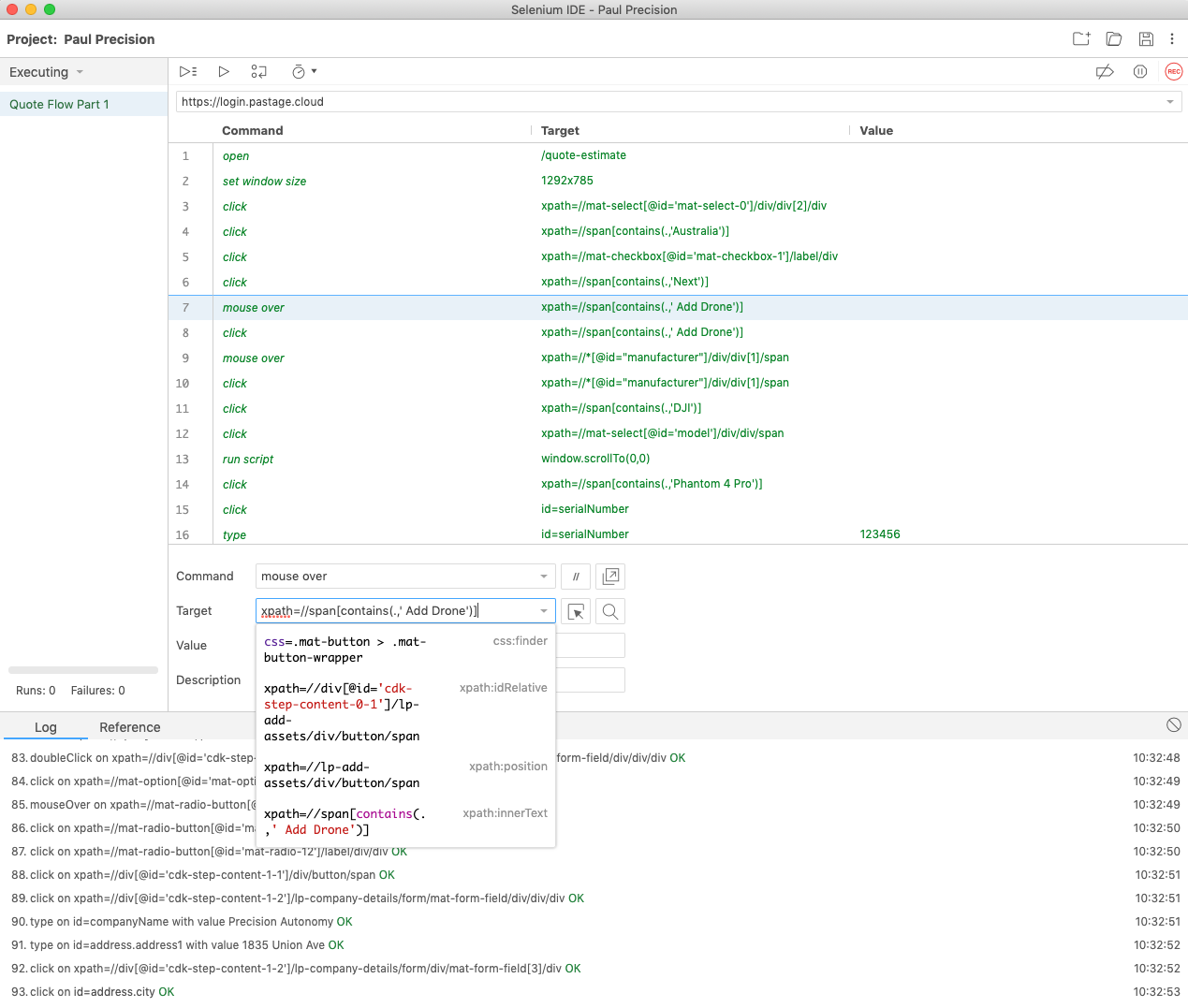Toggle the enable/disable command comment button
1188x1008 pixels.
pos(576,577)
